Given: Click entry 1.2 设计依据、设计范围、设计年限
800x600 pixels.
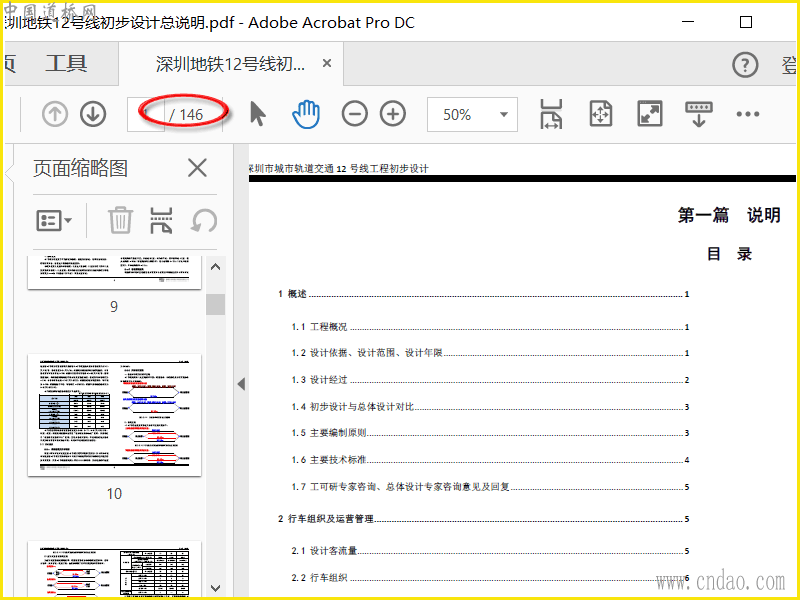Looking at the screenshot, I should [x=490, y=353].
